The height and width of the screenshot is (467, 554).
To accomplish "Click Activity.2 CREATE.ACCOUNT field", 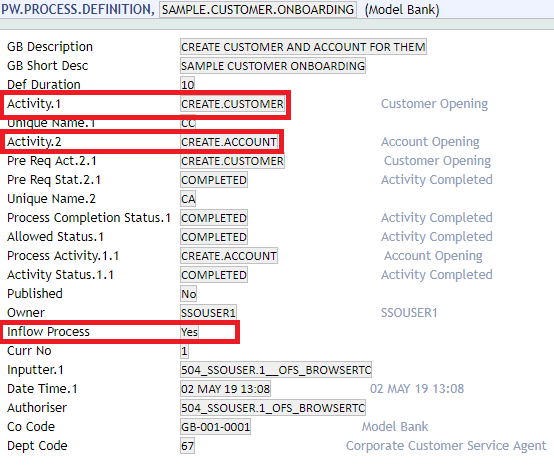I will (x=229, y=142).
